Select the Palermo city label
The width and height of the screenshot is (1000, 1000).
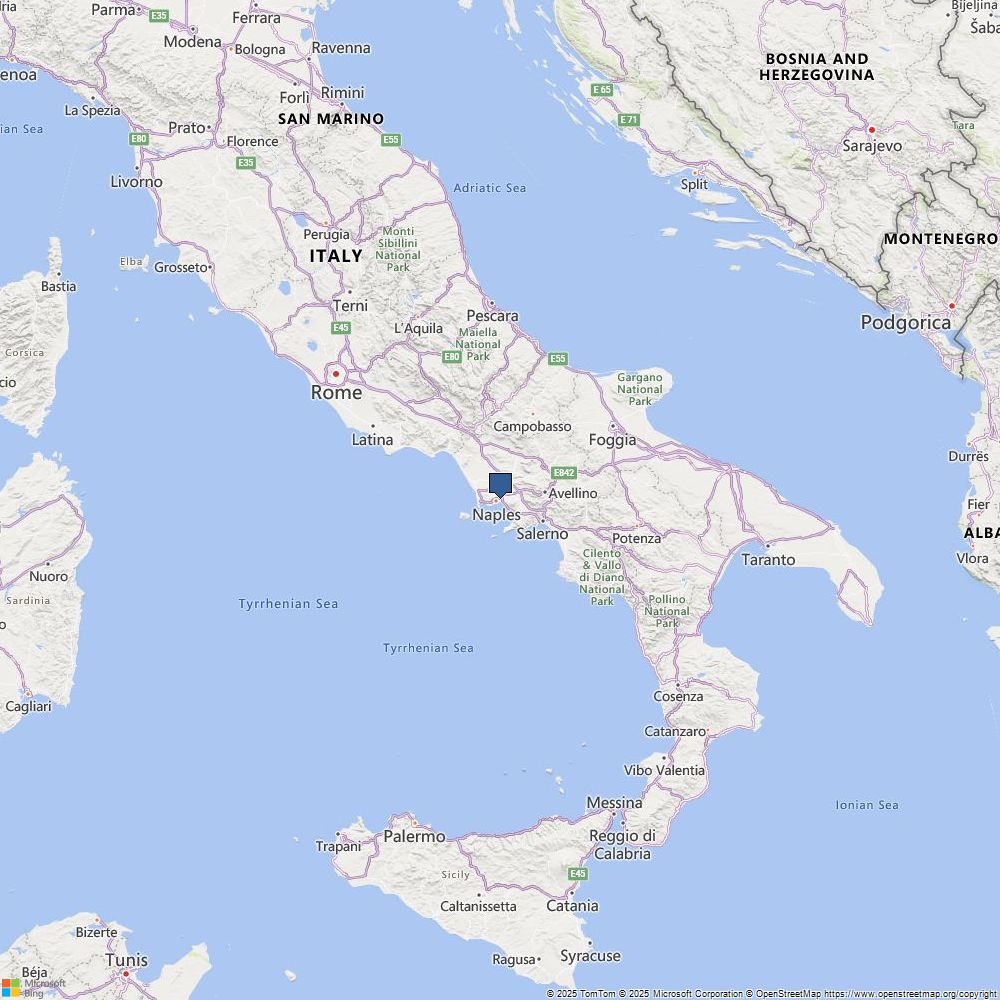[x=414, y=836]
